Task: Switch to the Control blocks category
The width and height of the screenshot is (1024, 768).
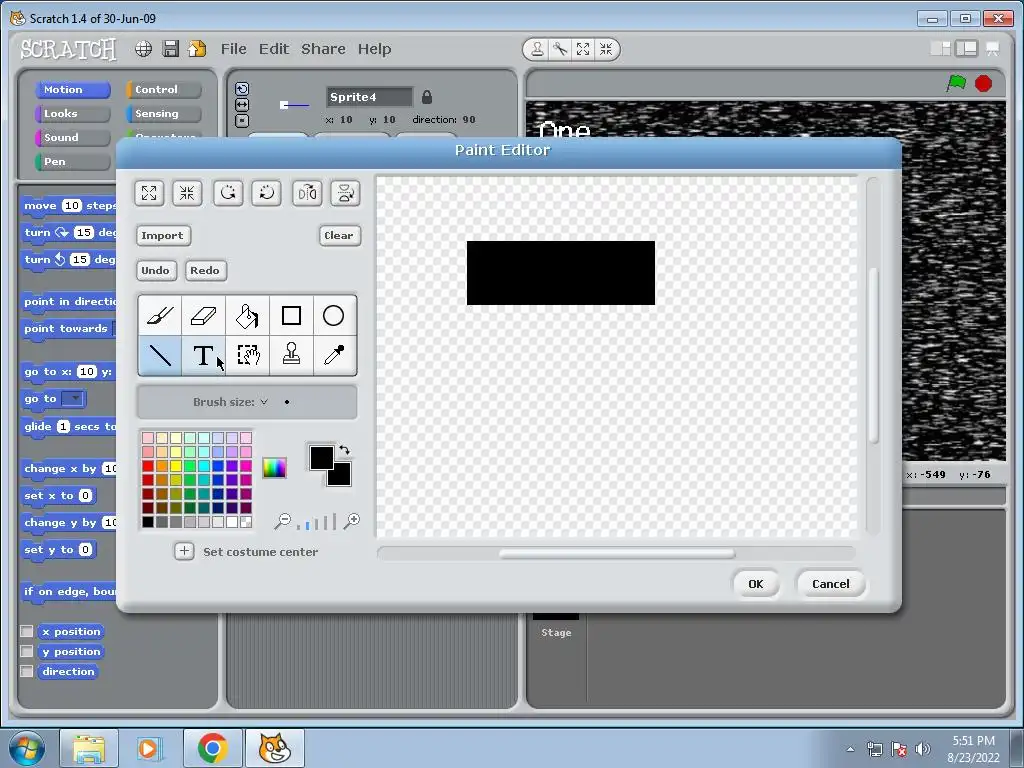Action: (164, 89)
